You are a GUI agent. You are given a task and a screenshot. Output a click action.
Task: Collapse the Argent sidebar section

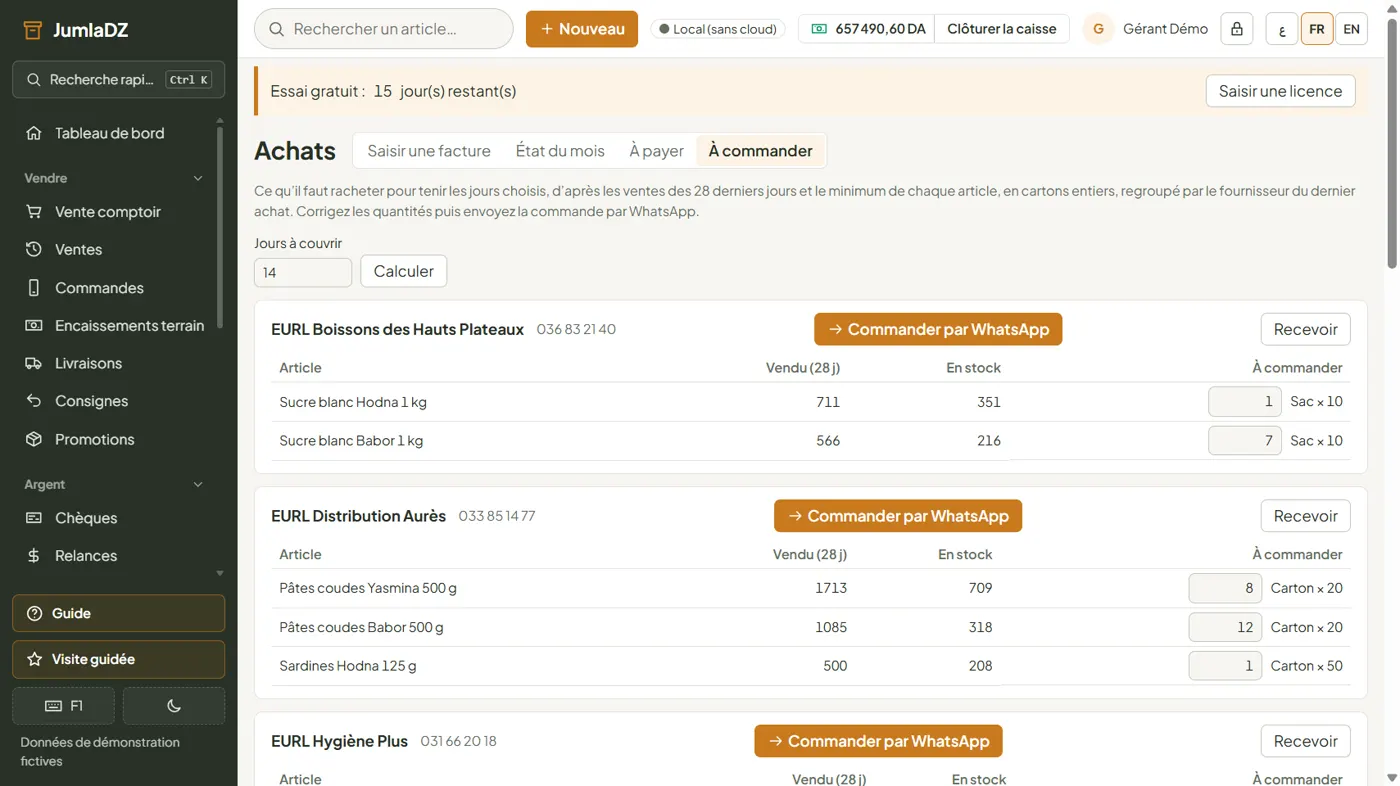pos(198,484)
